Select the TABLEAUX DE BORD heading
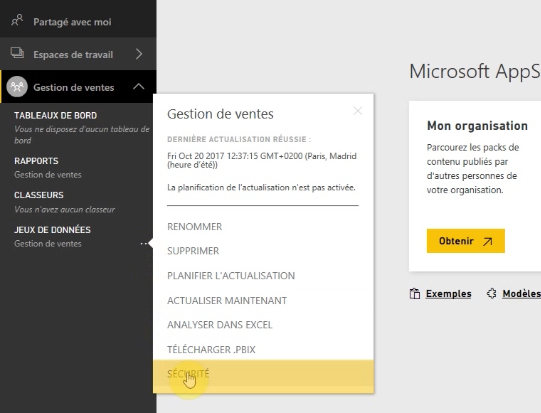Screen dimensions: 541x413 click(x=55, y=115)
